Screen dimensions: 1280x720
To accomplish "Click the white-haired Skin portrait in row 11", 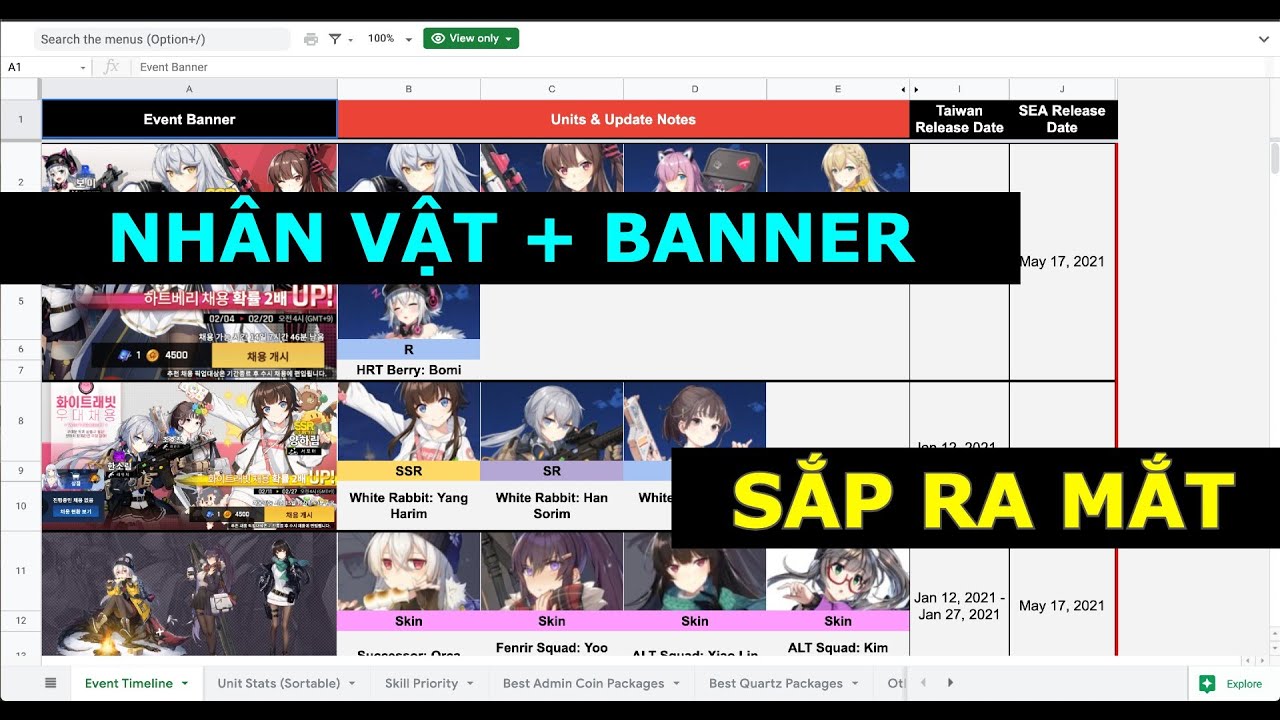I will pyautogui.click(x=409, y=571).
